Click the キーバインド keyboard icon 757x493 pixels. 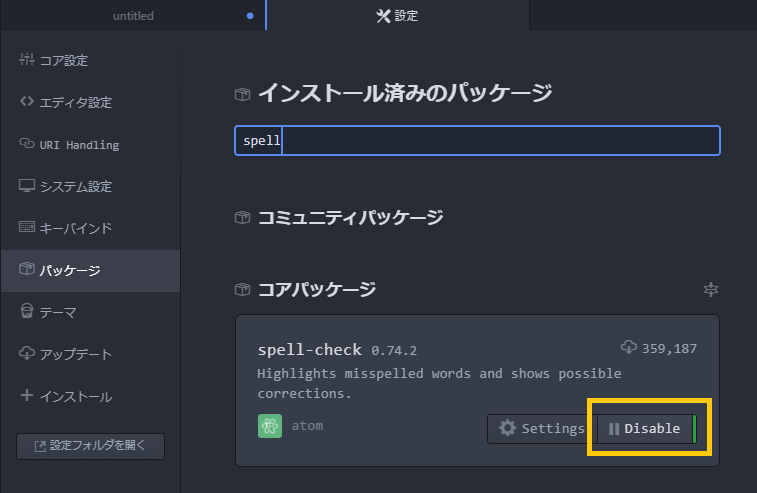click(x=27, y=226)
